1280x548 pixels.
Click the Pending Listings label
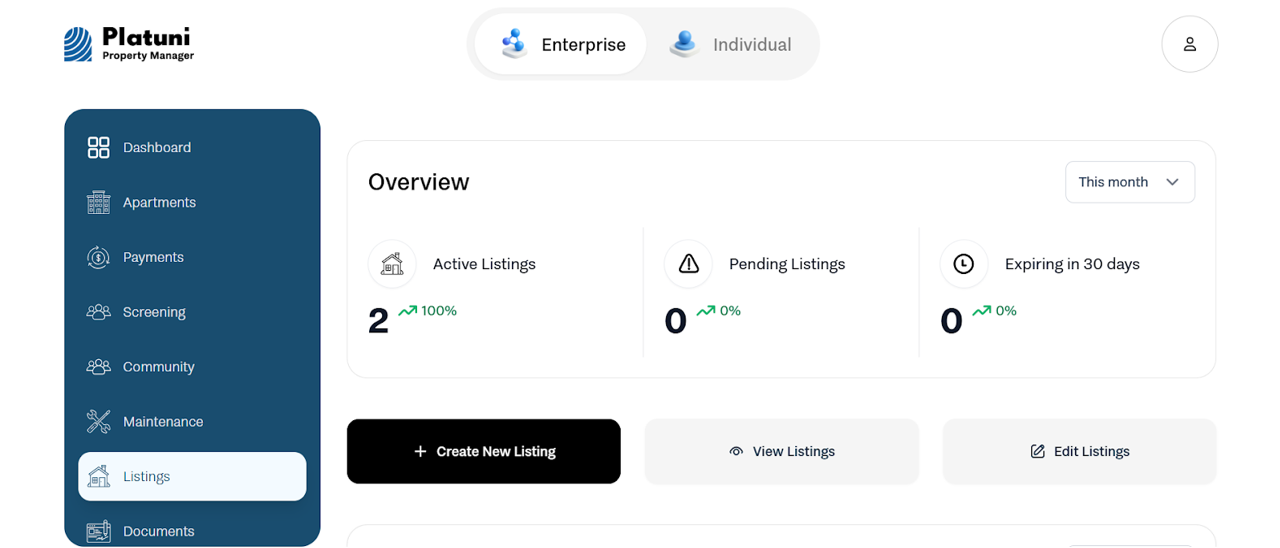point(787,264)
